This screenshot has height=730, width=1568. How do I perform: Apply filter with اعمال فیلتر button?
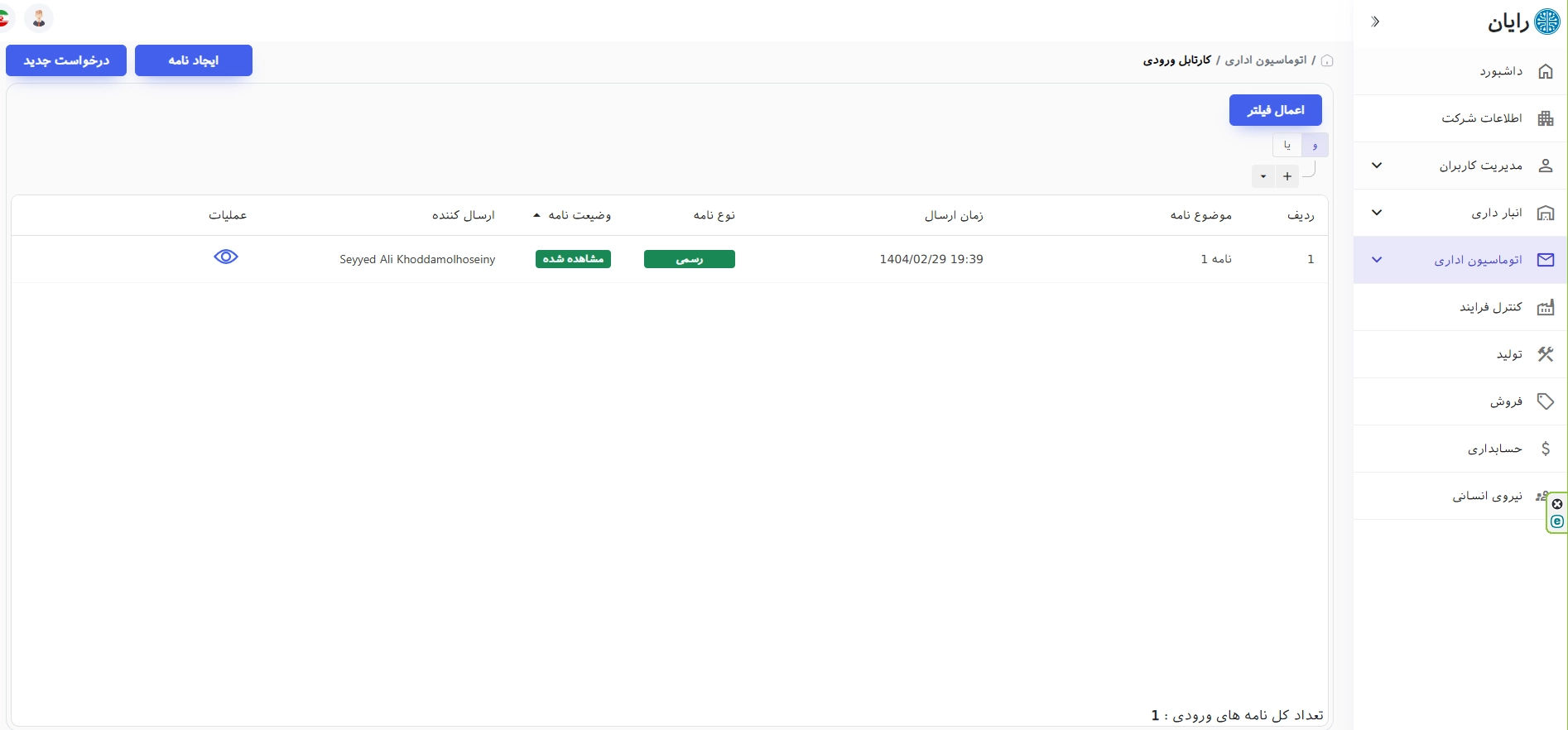coord(1276,110)
